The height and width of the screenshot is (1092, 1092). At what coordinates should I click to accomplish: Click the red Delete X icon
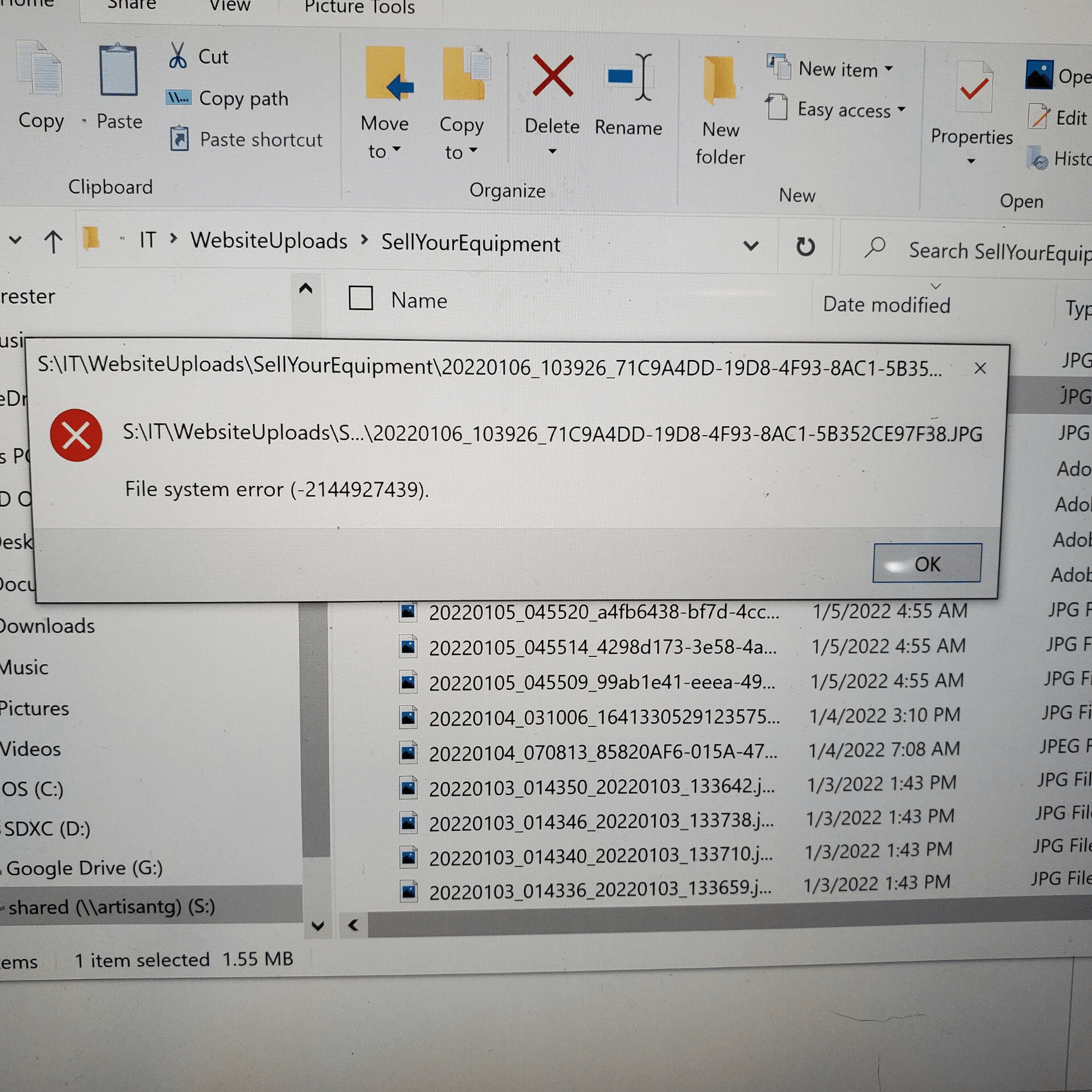point(552,76)
